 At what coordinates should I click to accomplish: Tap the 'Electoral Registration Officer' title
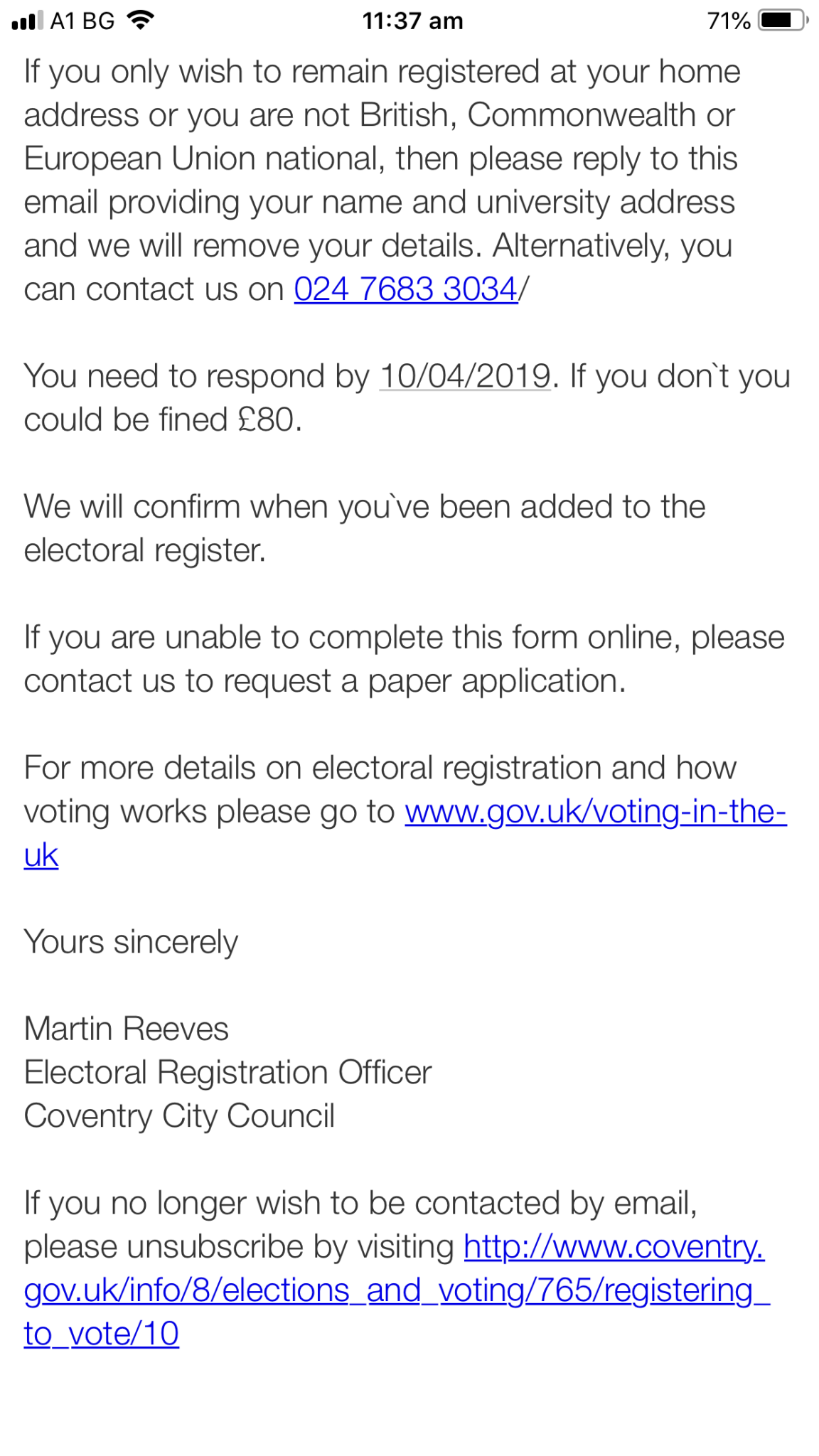pos(227,1072)
